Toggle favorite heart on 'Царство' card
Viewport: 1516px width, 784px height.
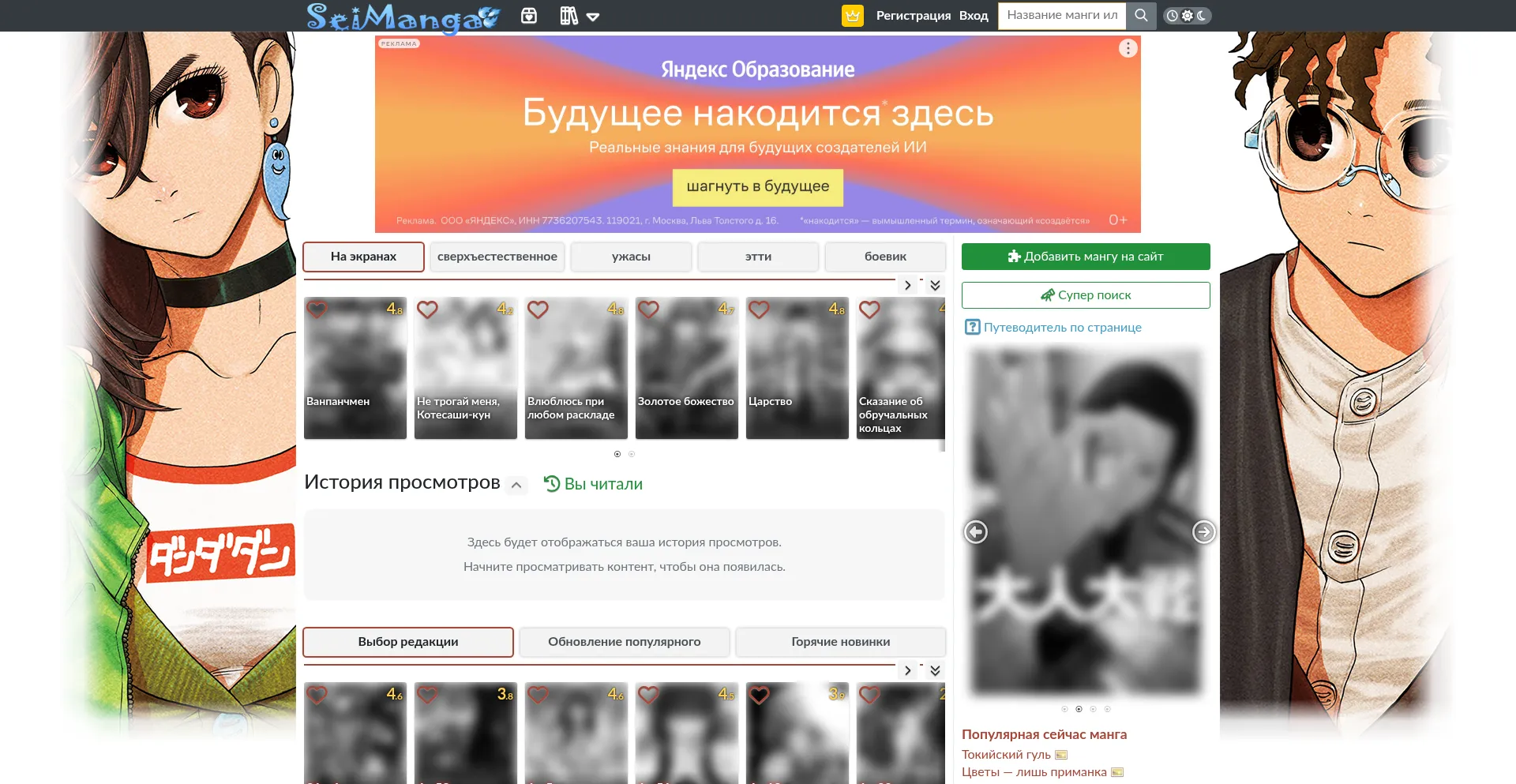click(759, 310)
